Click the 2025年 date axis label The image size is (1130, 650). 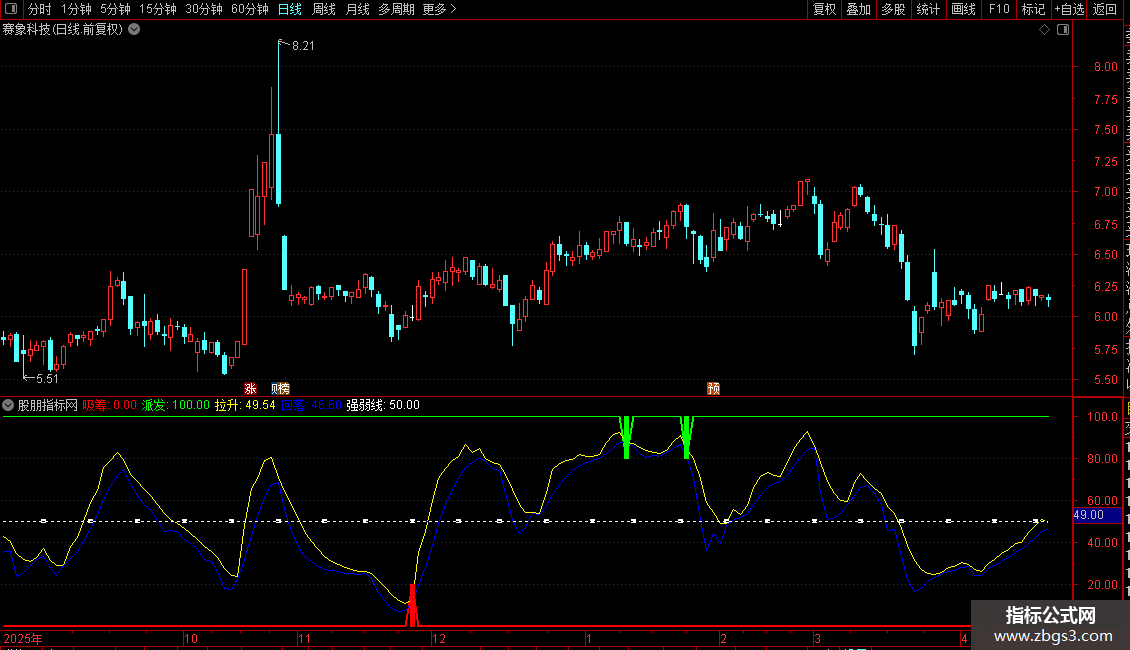pyautogui.click(x=23, y=638)
